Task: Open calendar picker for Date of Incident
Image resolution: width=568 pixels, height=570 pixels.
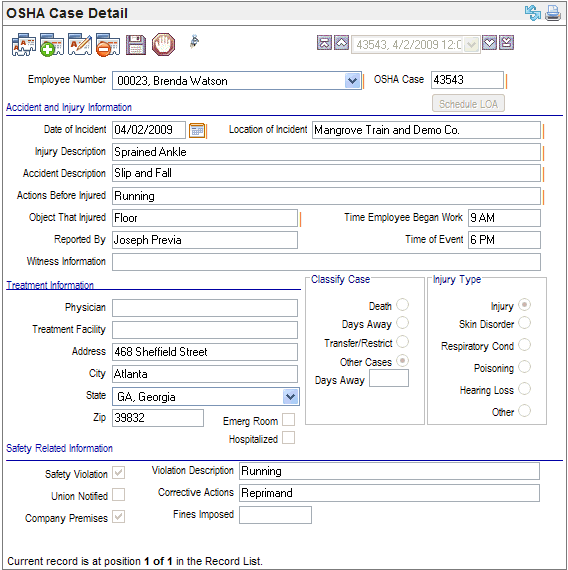Action: 197,131
